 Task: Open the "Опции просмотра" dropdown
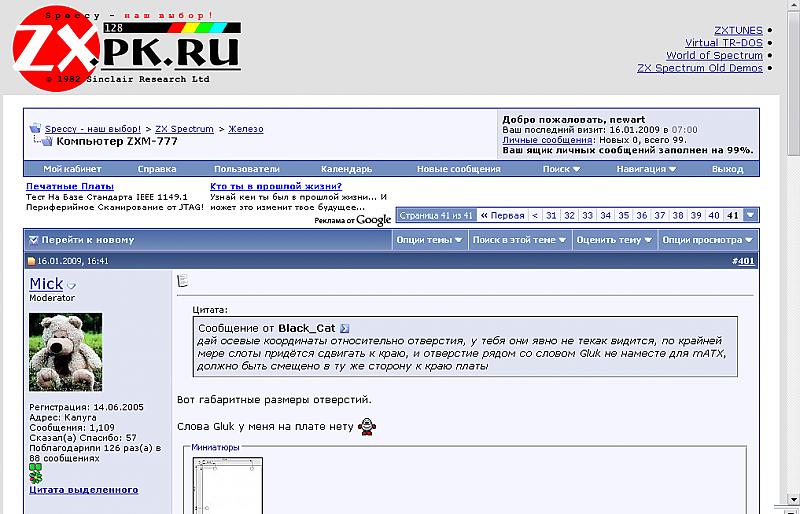(x=707, y=240)
